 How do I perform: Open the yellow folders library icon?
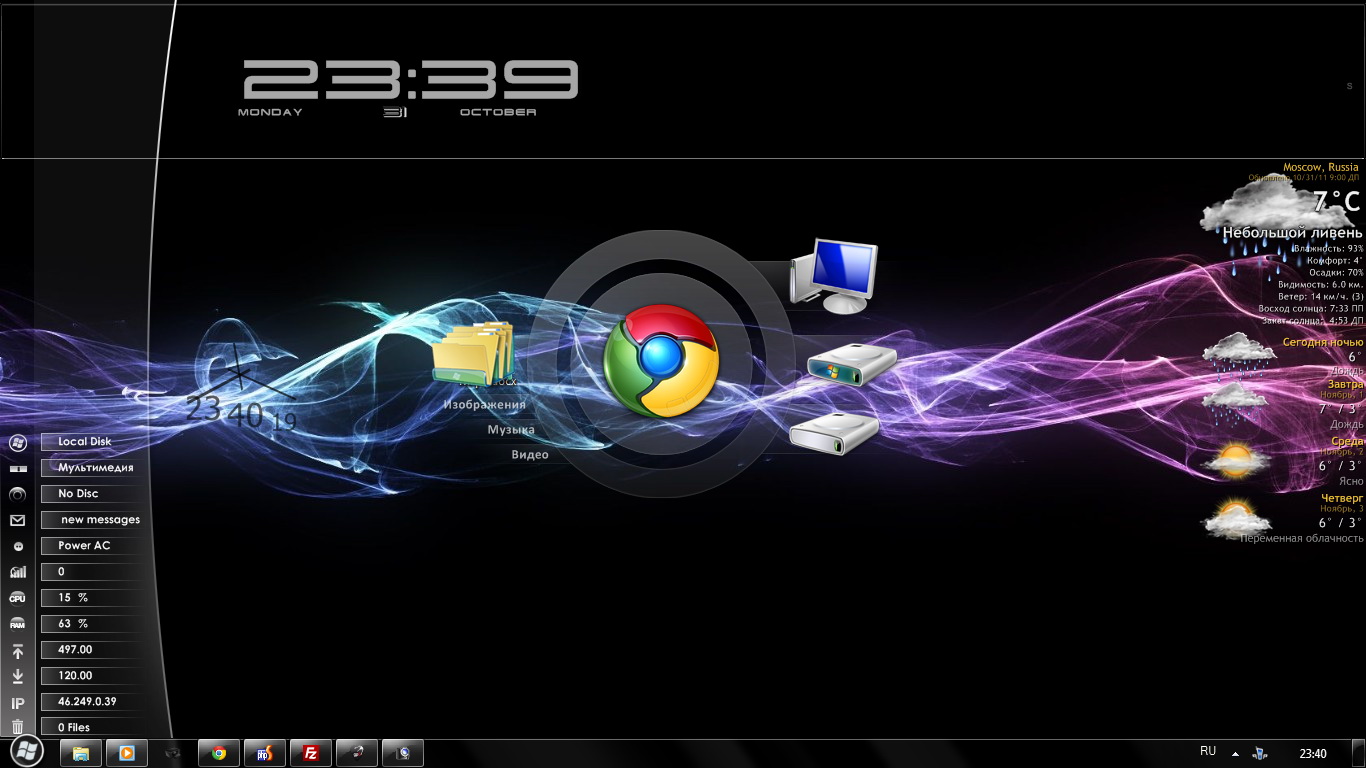click(474, 354)
